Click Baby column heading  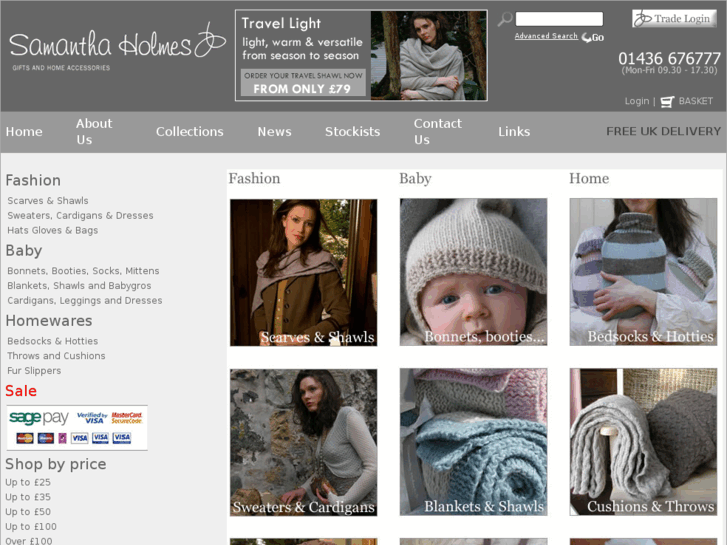[x=415, y=179]
